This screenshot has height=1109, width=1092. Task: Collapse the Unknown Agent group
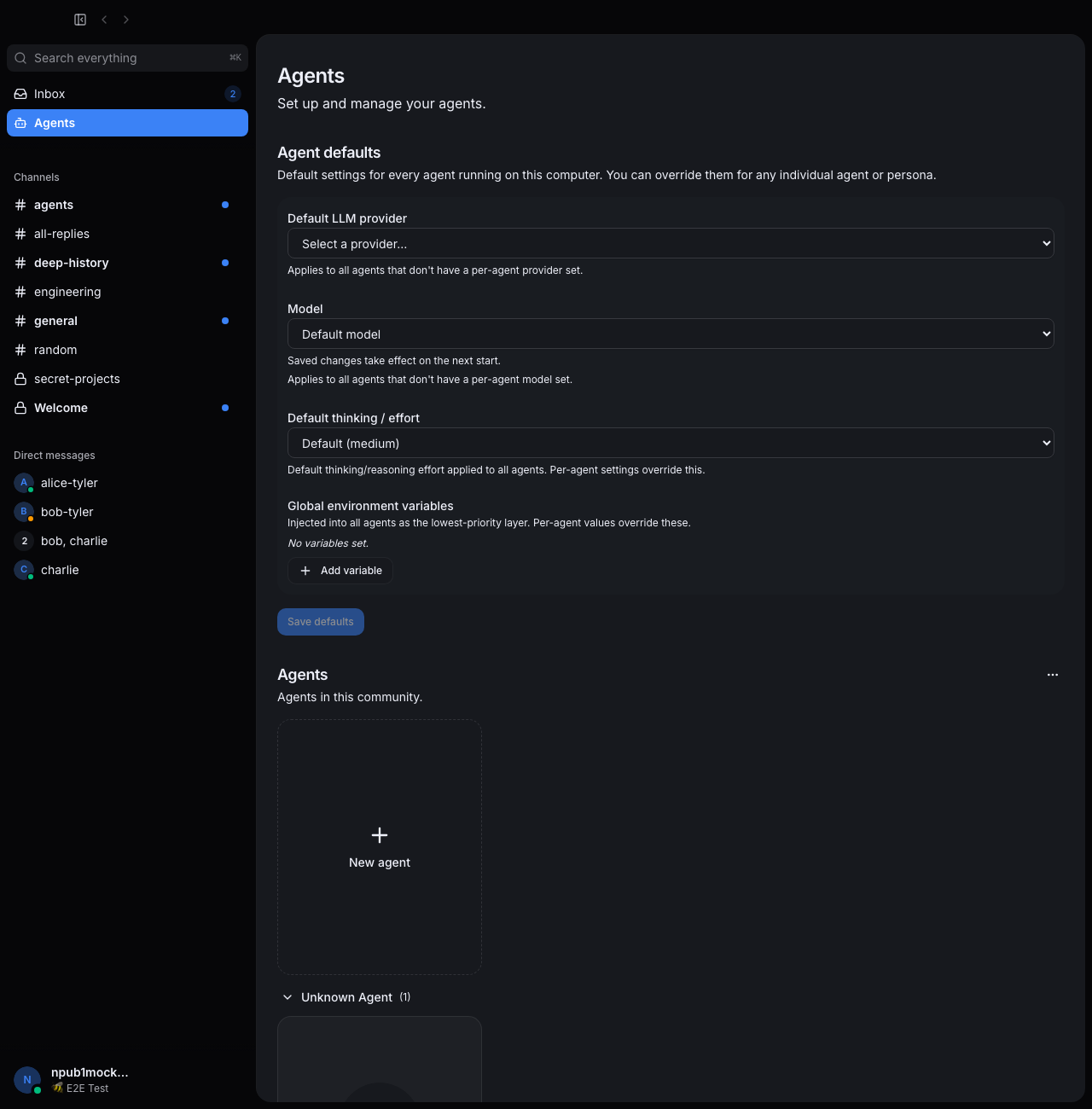coord(288,997)
